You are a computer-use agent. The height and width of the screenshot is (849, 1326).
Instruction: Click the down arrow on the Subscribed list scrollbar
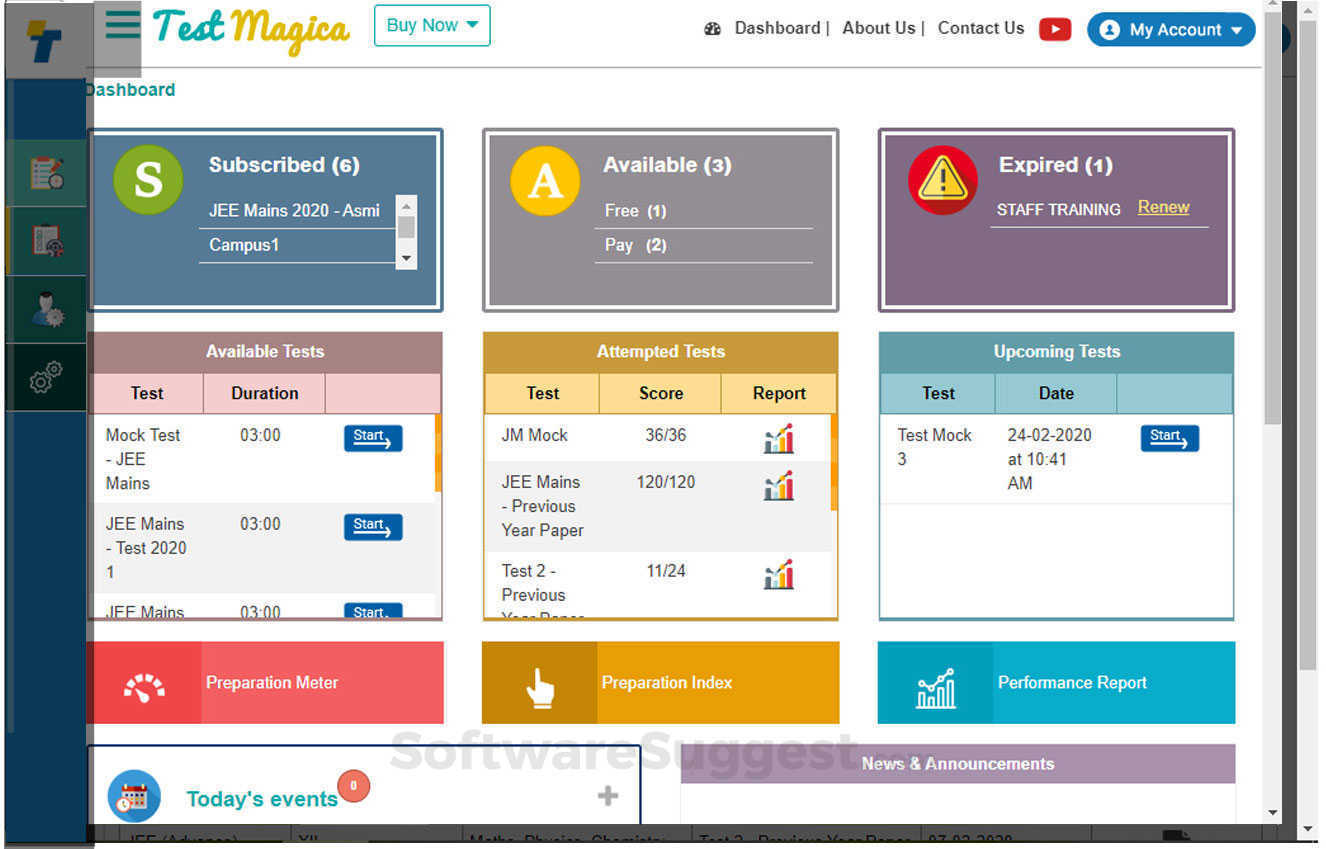[406, 259]
